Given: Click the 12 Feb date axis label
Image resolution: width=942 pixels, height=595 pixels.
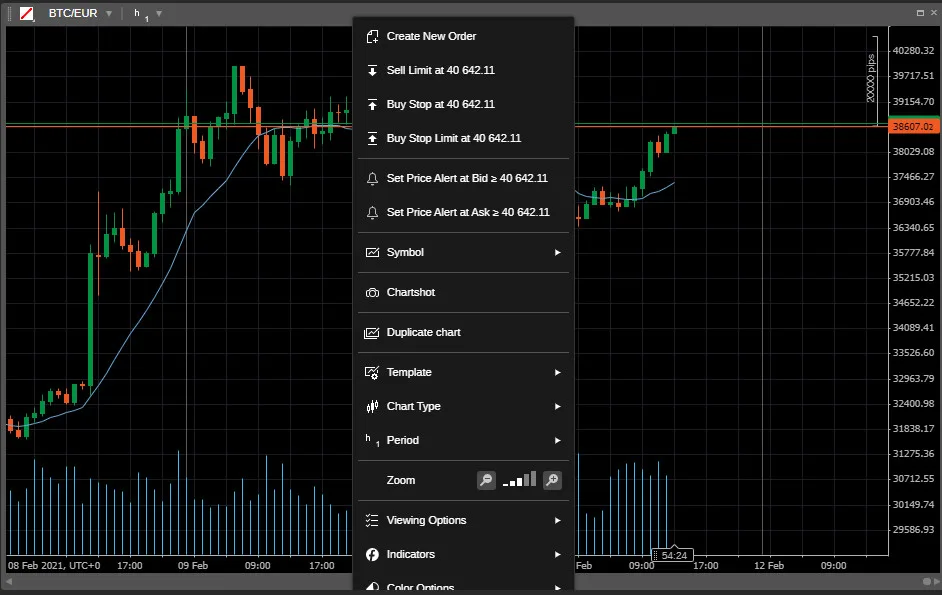Looking at the screenshot, I should tap(769, 566).
